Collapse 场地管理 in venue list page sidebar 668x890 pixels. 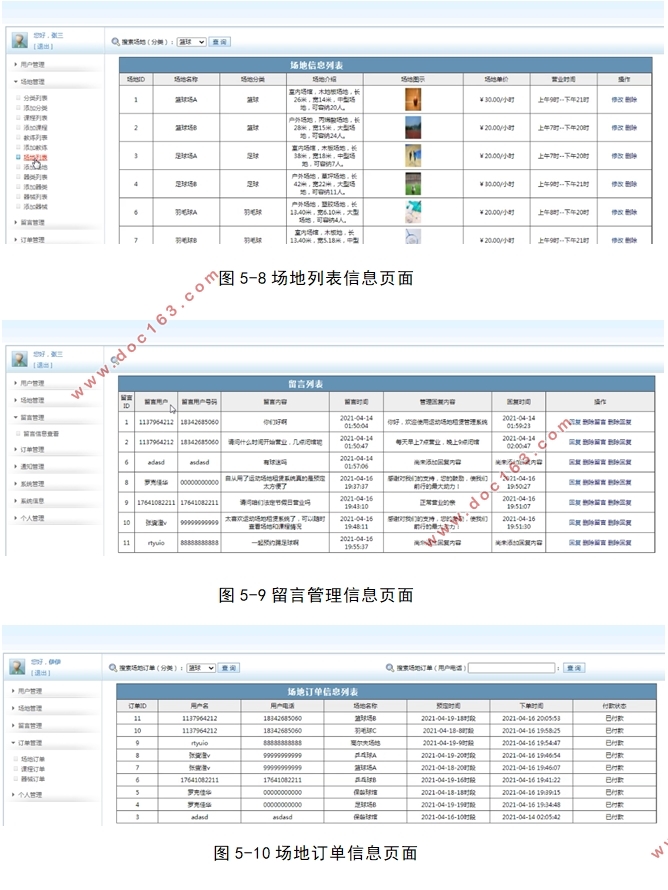click(x=32, y=82)
